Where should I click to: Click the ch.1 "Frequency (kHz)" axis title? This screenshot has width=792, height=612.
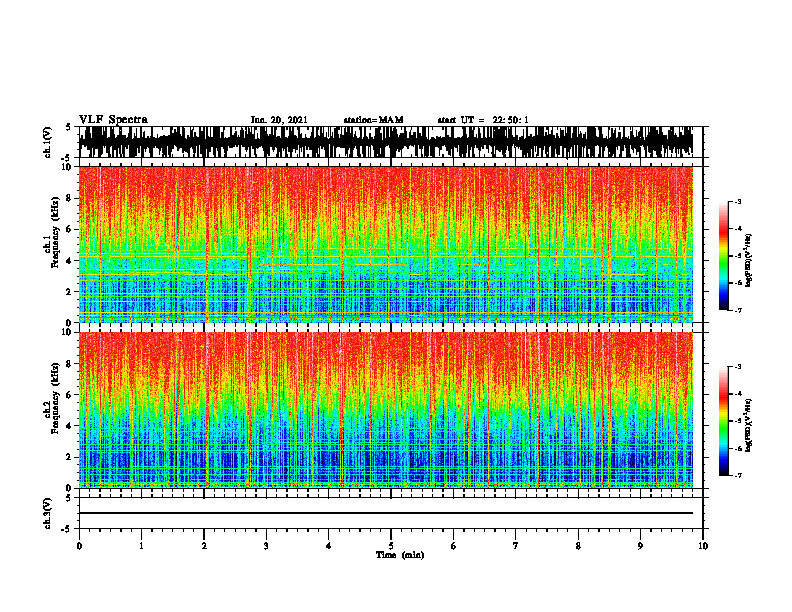pyautogui.click(x=55, y=232)
